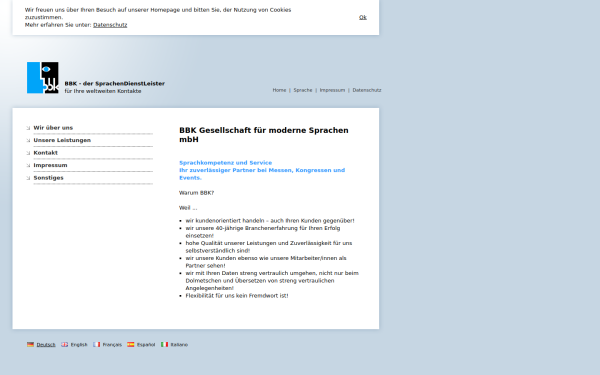Go to Home in top navigation
This screenshot has width=600, height=375.
tap(279, 90)
